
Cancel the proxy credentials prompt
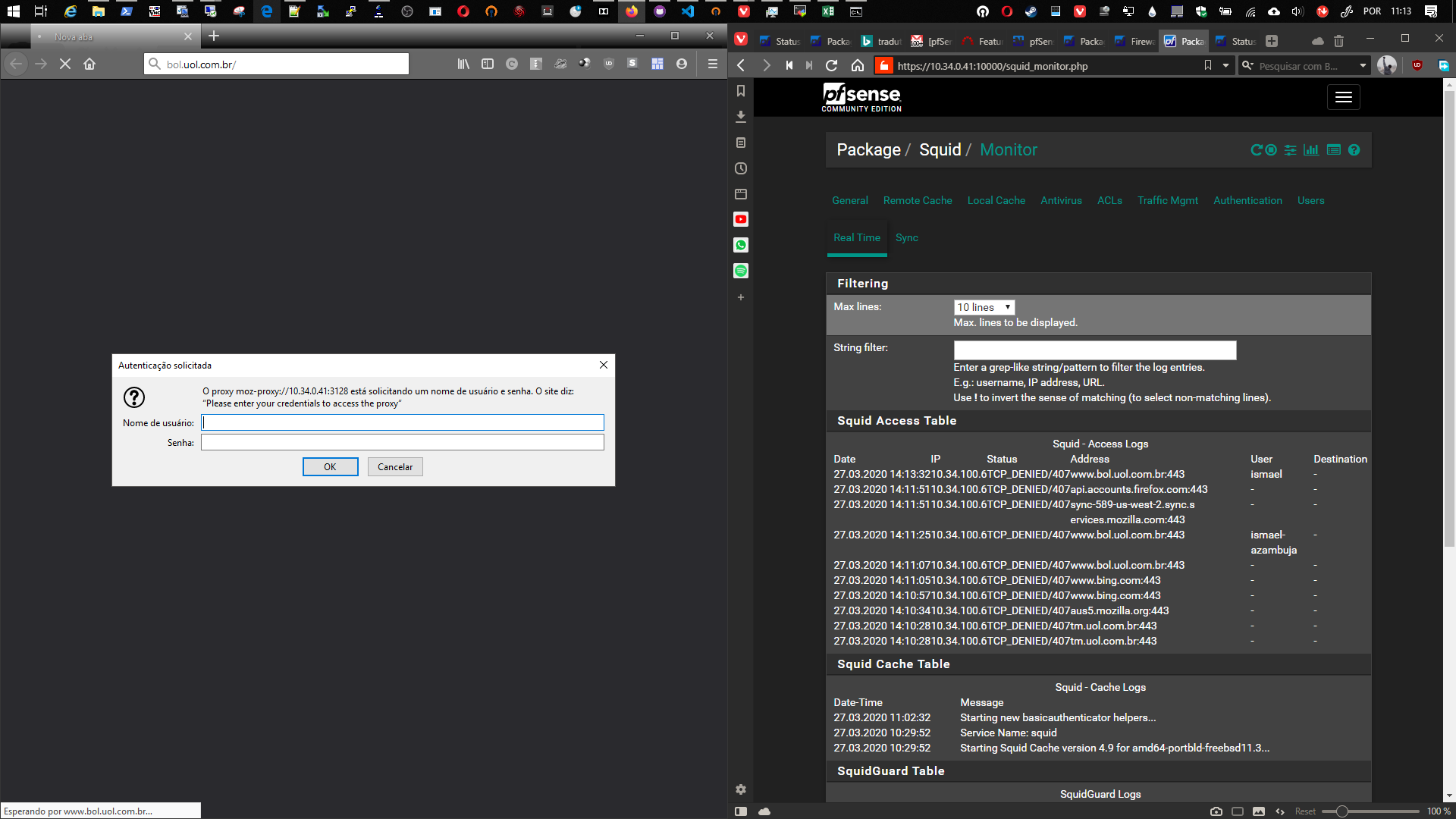[x=394, y=466]
